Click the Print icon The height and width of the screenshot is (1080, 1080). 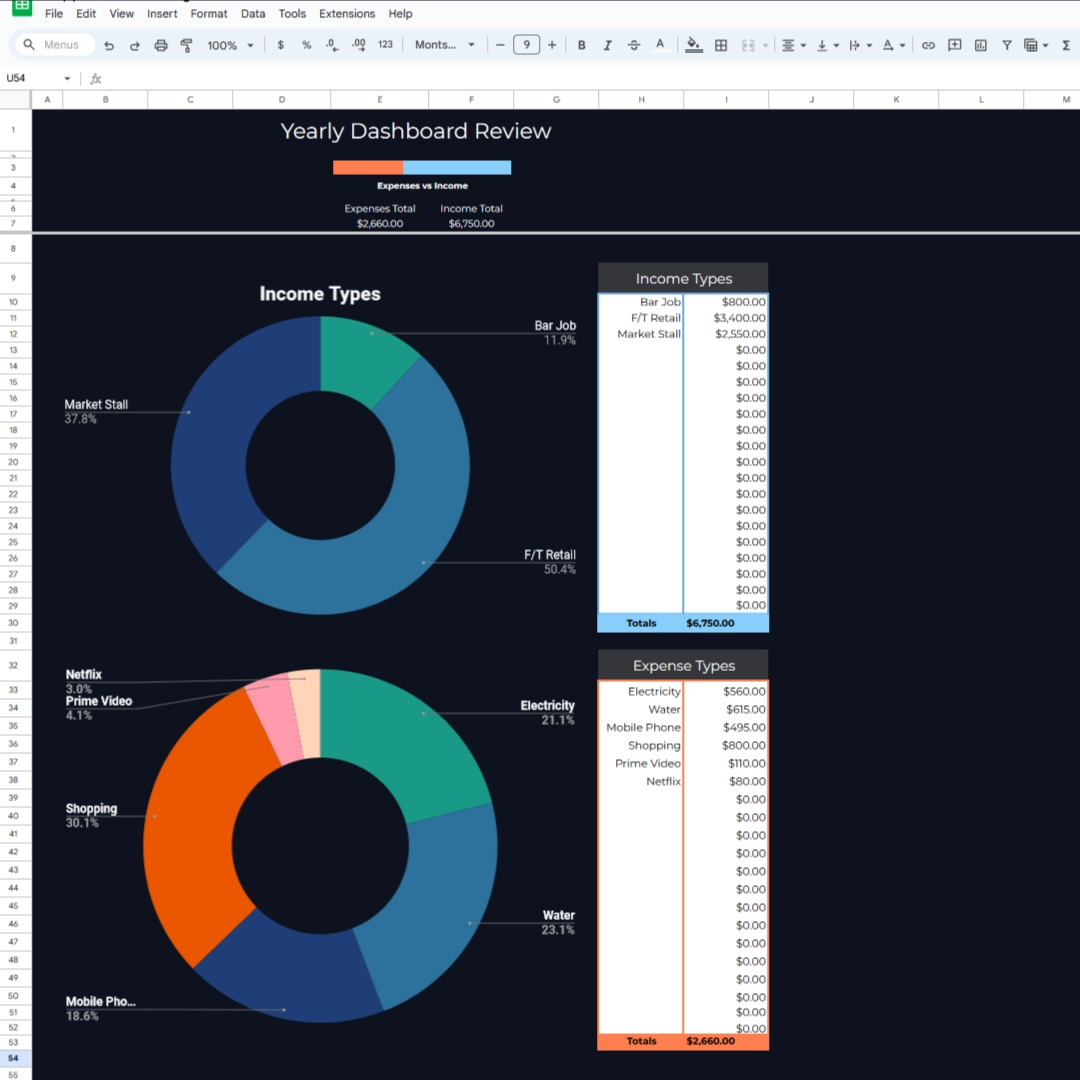coord(161,45)
